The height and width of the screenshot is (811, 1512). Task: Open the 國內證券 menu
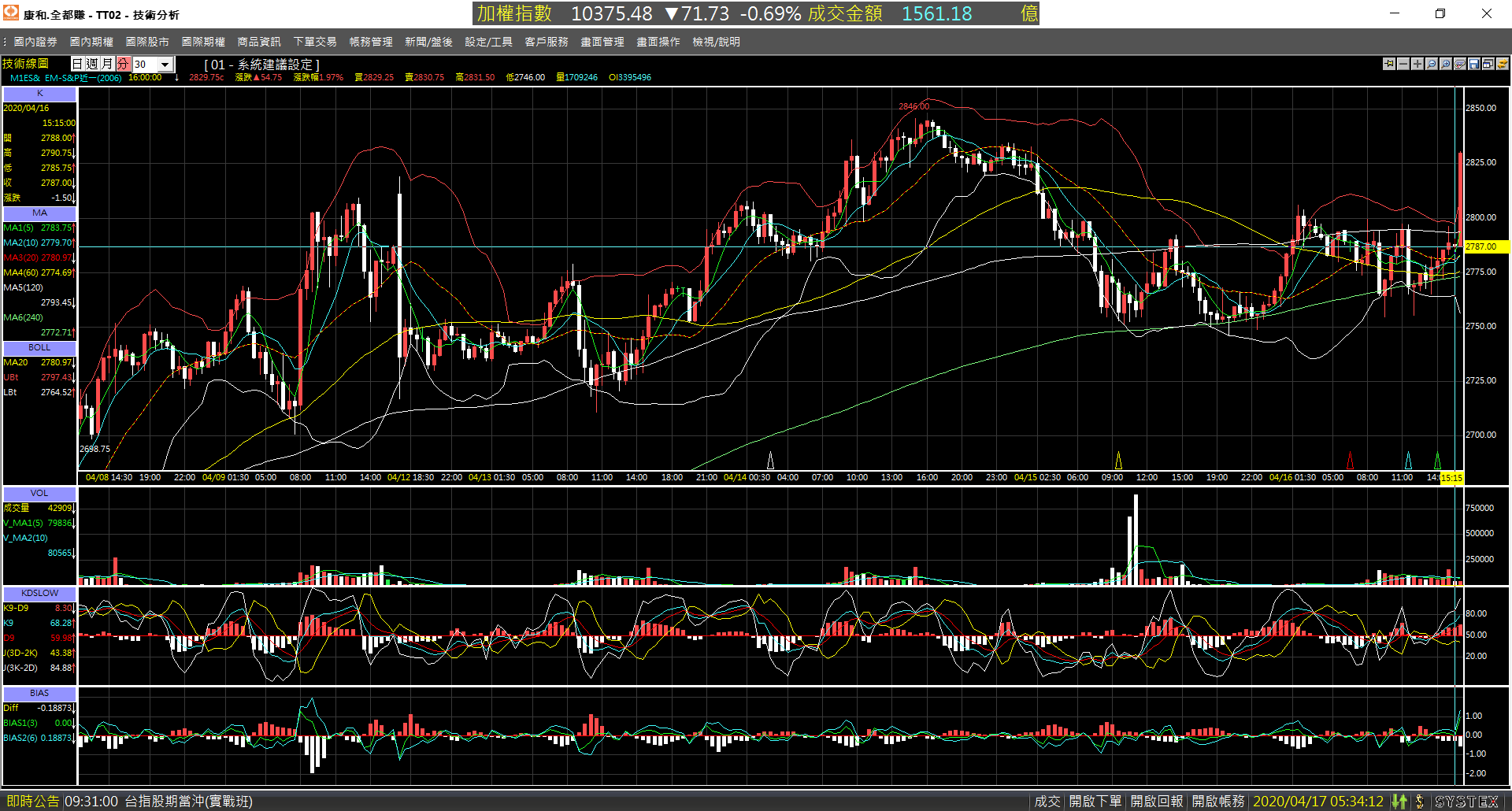35,42
